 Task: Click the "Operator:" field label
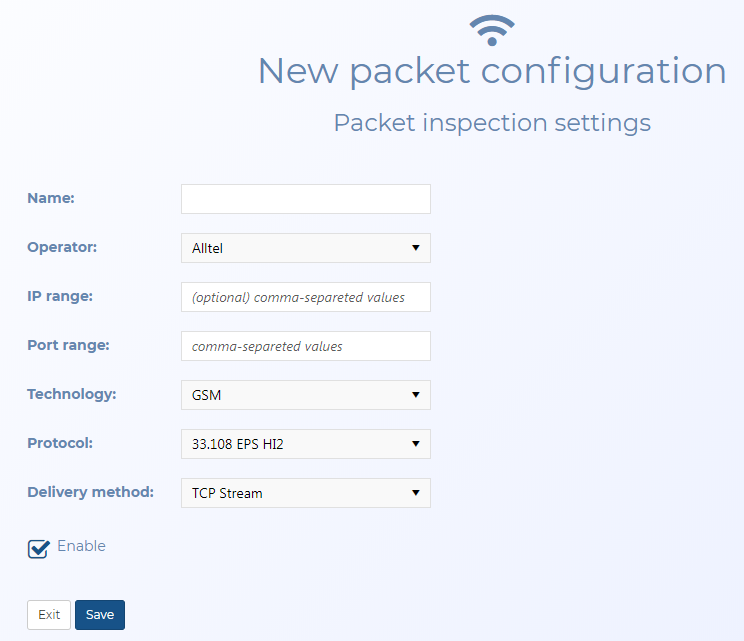tap(62, 247)
